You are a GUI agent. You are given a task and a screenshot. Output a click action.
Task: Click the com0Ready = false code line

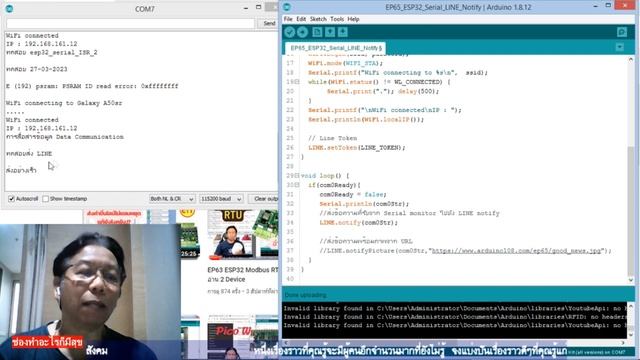click(x=353, y=194)
